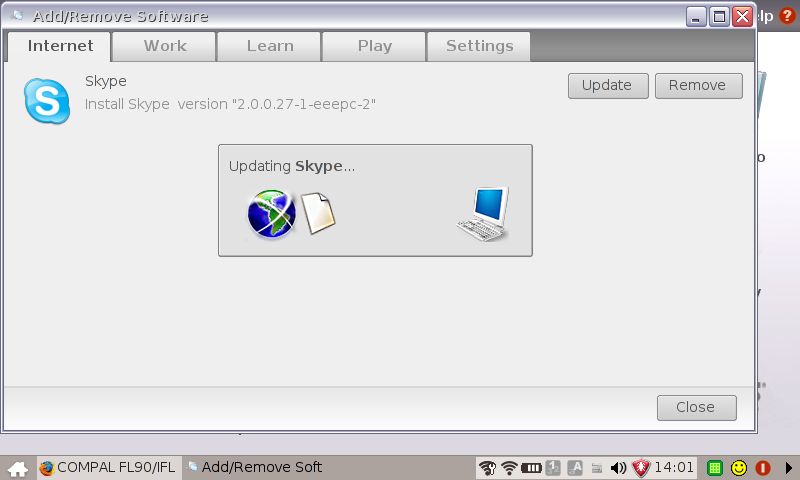
Task: Minimize the Add/Remove Software window
Action: [x=696, y=17]
